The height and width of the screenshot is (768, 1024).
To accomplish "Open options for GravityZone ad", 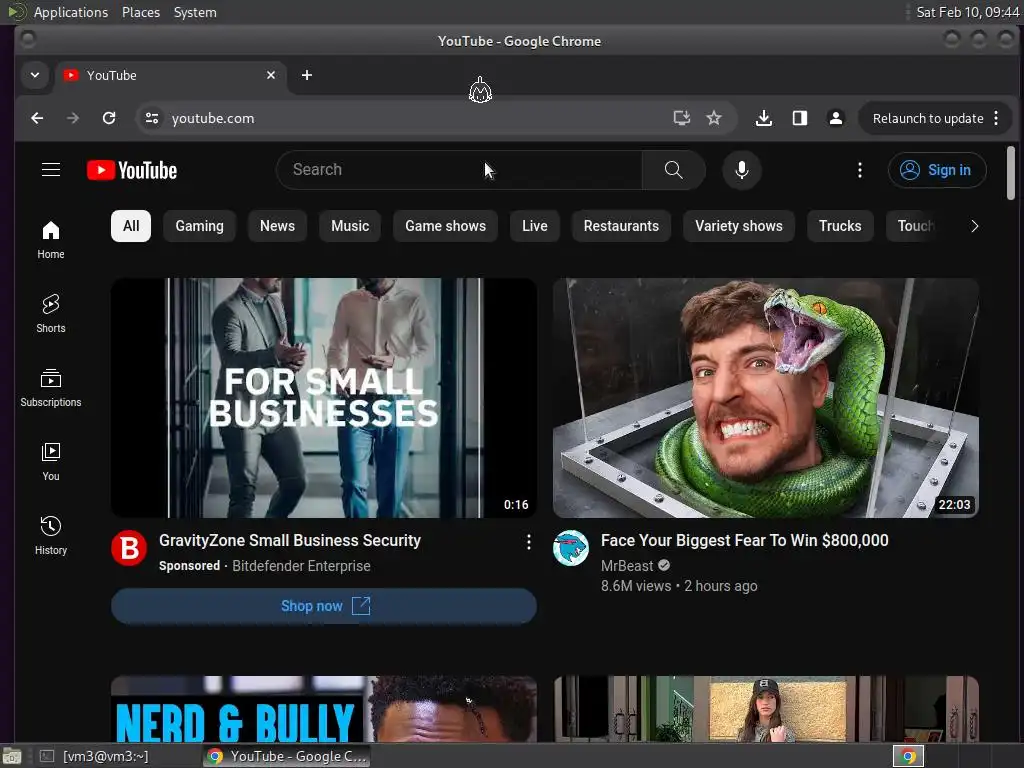I will point(528,541).
